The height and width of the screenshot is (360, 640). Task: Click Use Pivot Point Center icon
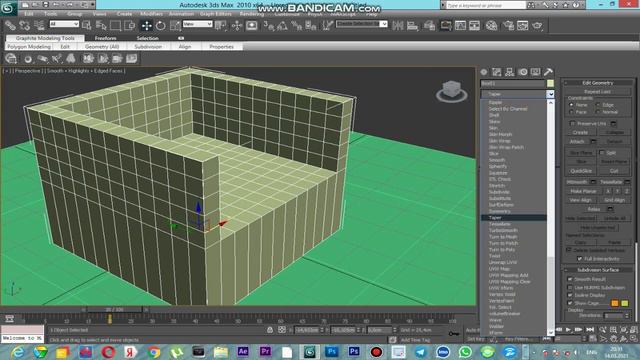221,26
